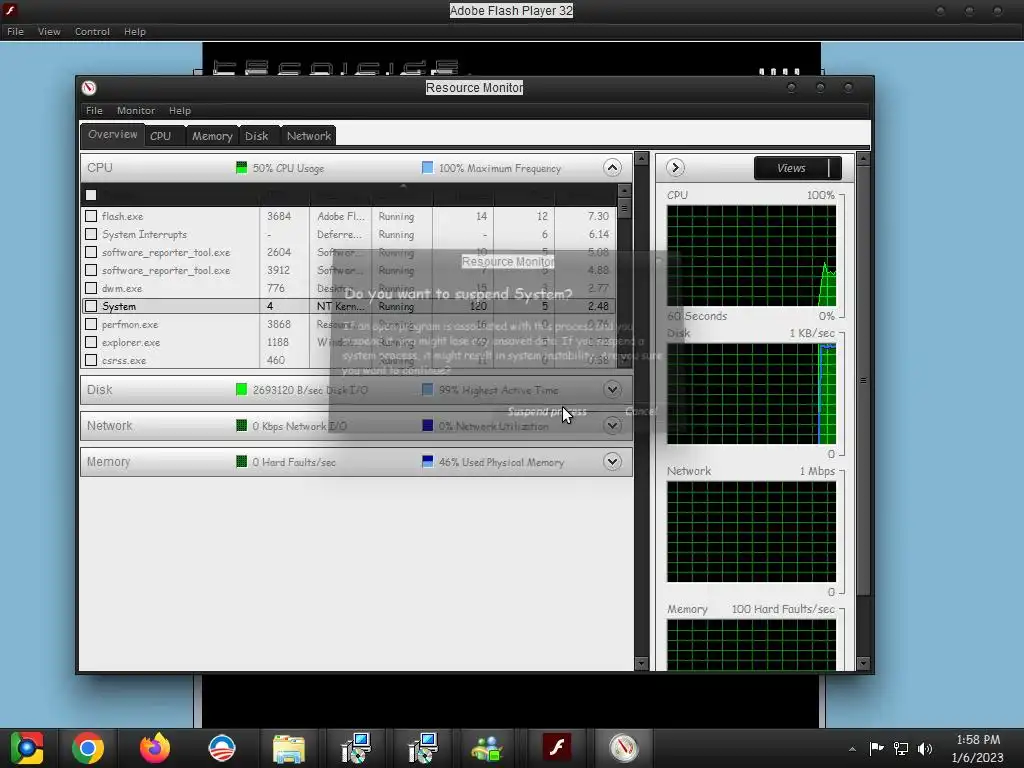
Task: Click the volume speaker tray icon
Action: coord(925,748)
